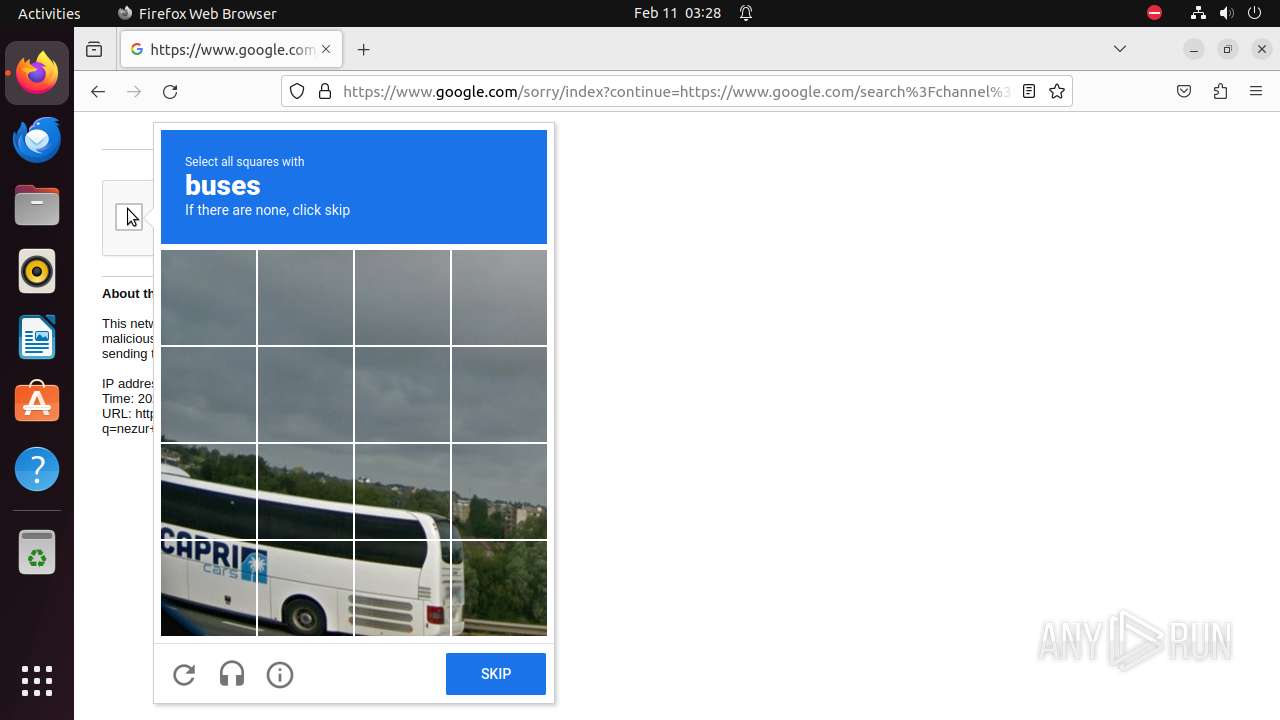Open volume indicator in system tray

tap(1227, 13)
